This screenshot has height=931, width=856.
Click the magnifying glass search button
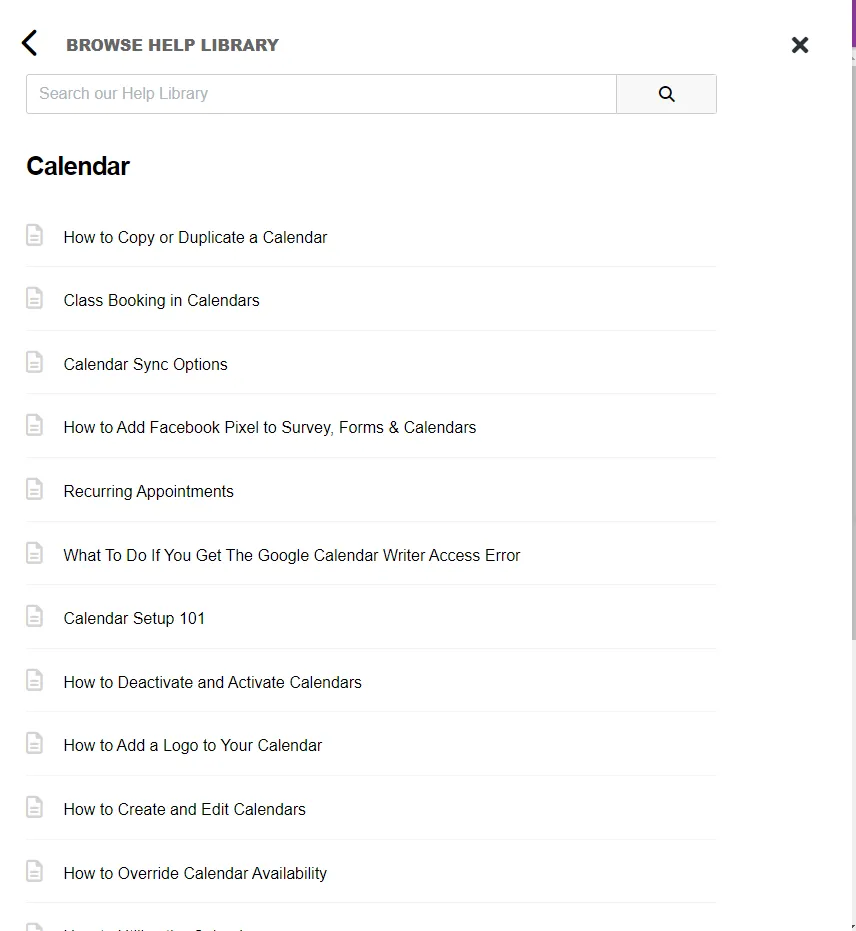click(x=666, y=94)
